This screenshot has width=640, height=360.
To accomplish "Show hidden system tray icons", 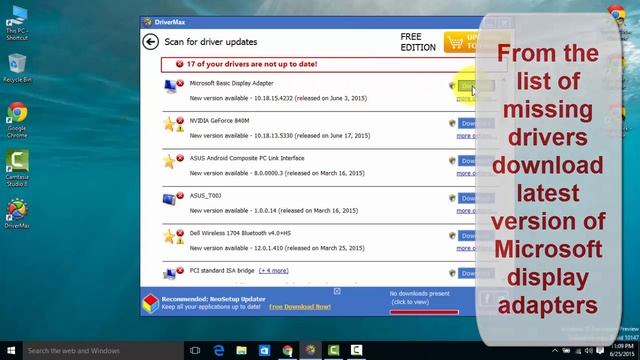I will coord(555,351).
